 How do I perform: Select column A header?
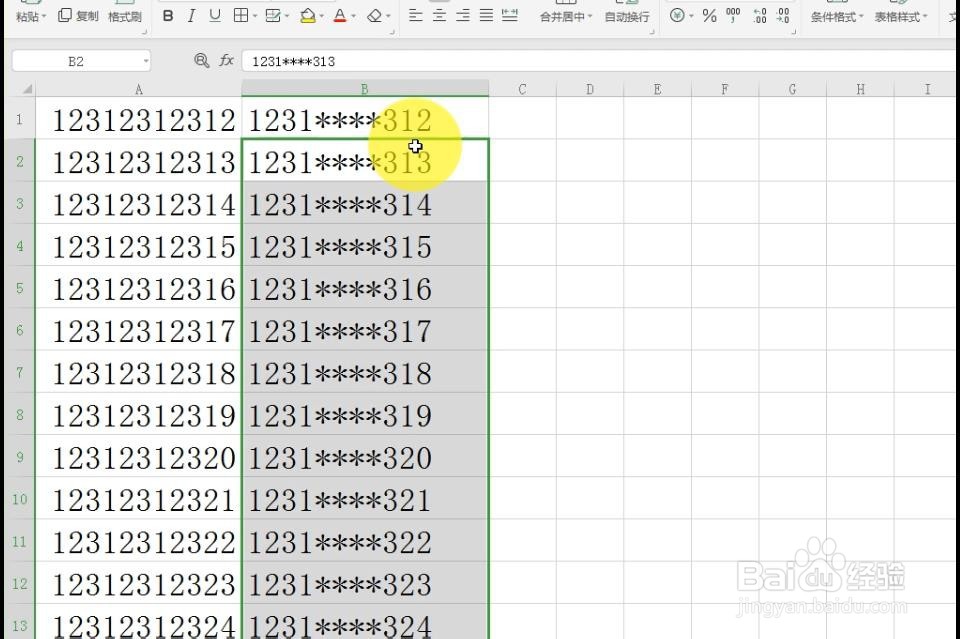tap(139, 89)
